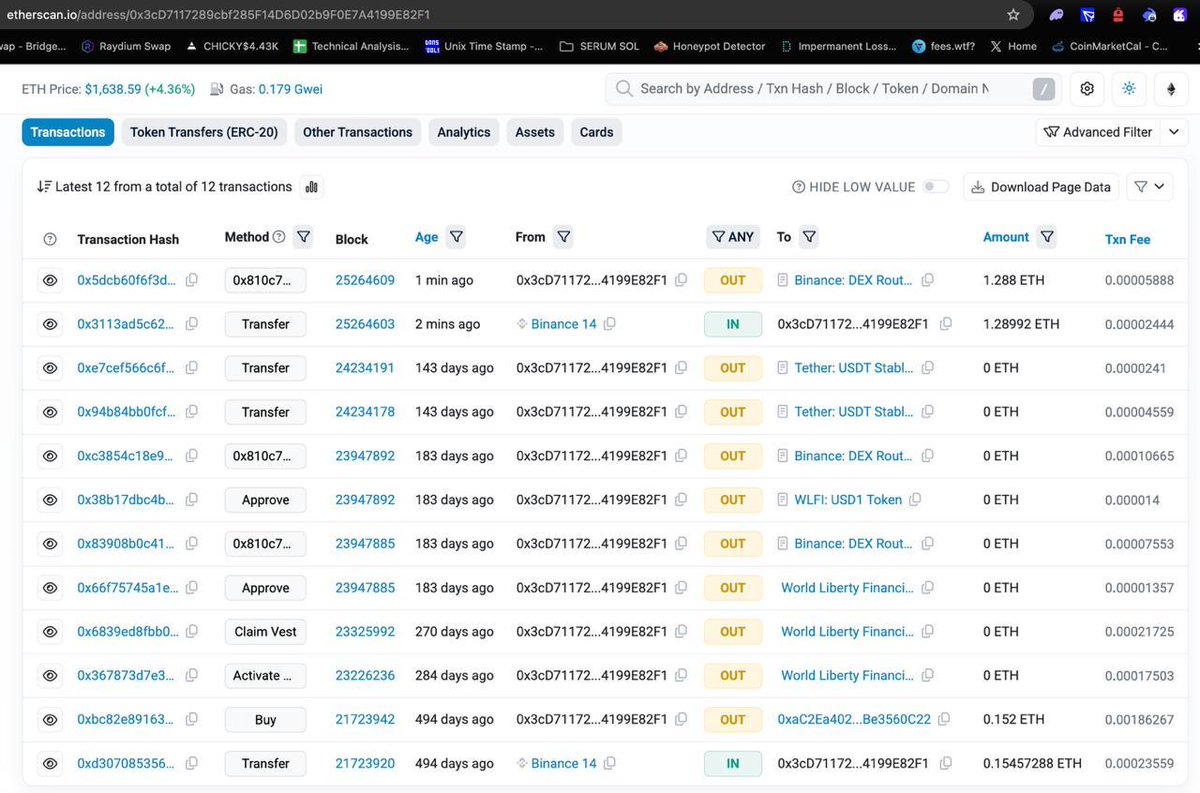Open the WLFI: USD1 Token link

pos(848,500)
